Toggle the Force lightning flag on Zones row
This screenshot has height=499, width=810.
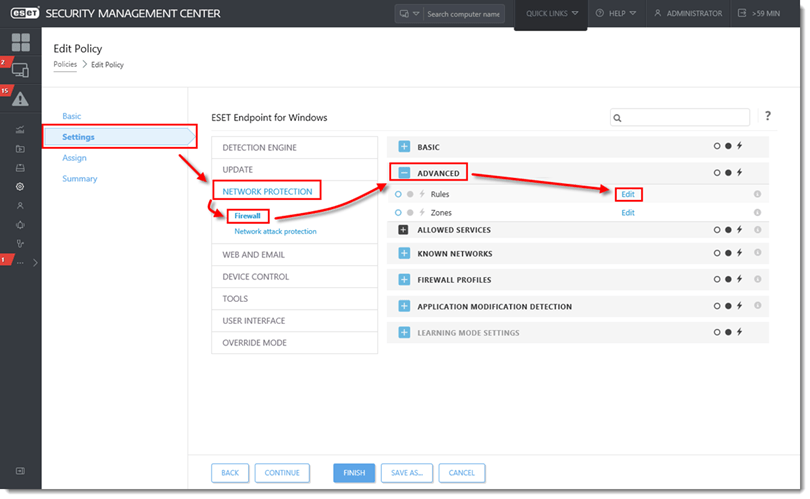coord(422,212)
